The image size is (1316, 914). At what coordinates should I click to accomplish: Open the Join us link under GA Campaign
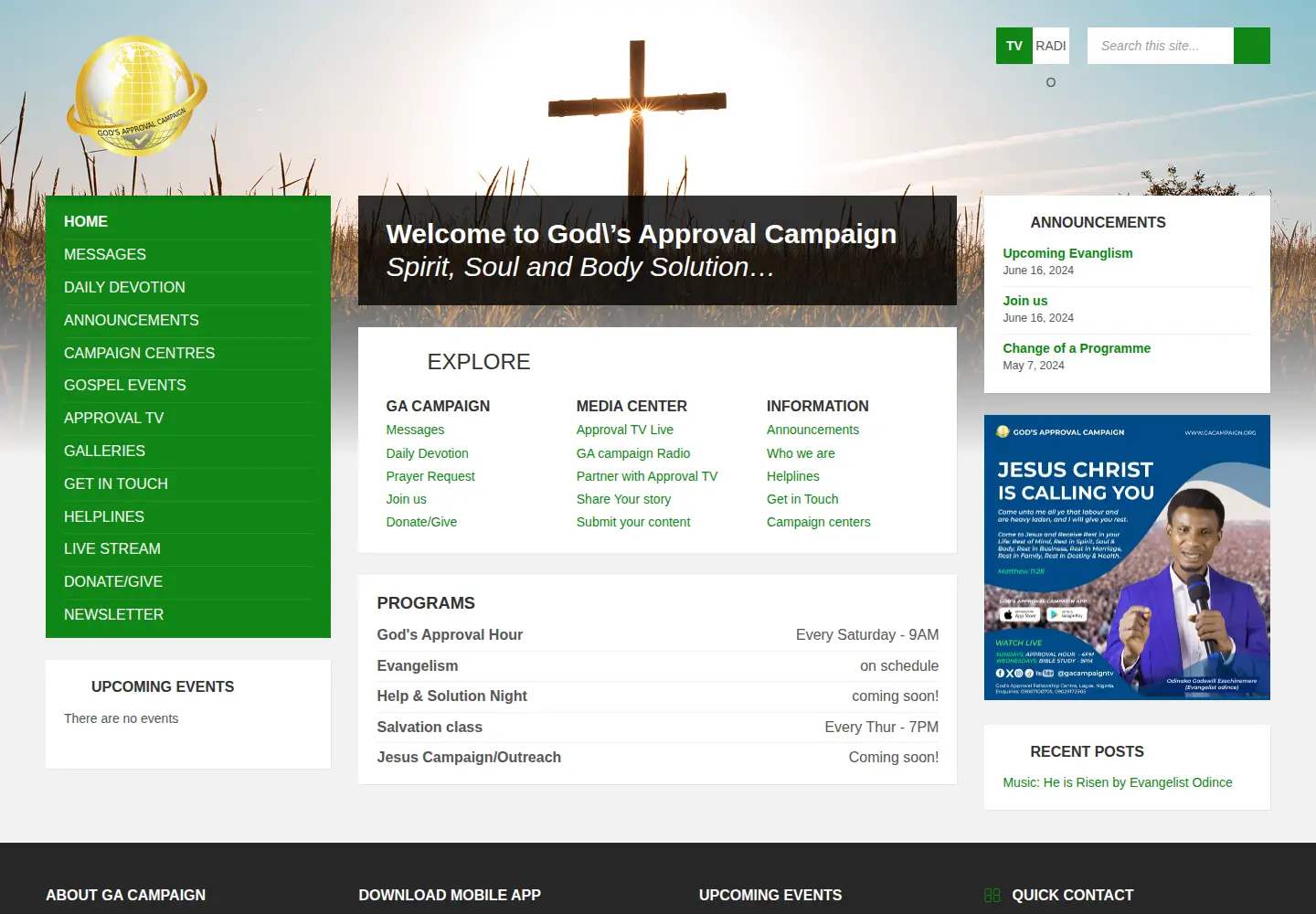[406, 499]
